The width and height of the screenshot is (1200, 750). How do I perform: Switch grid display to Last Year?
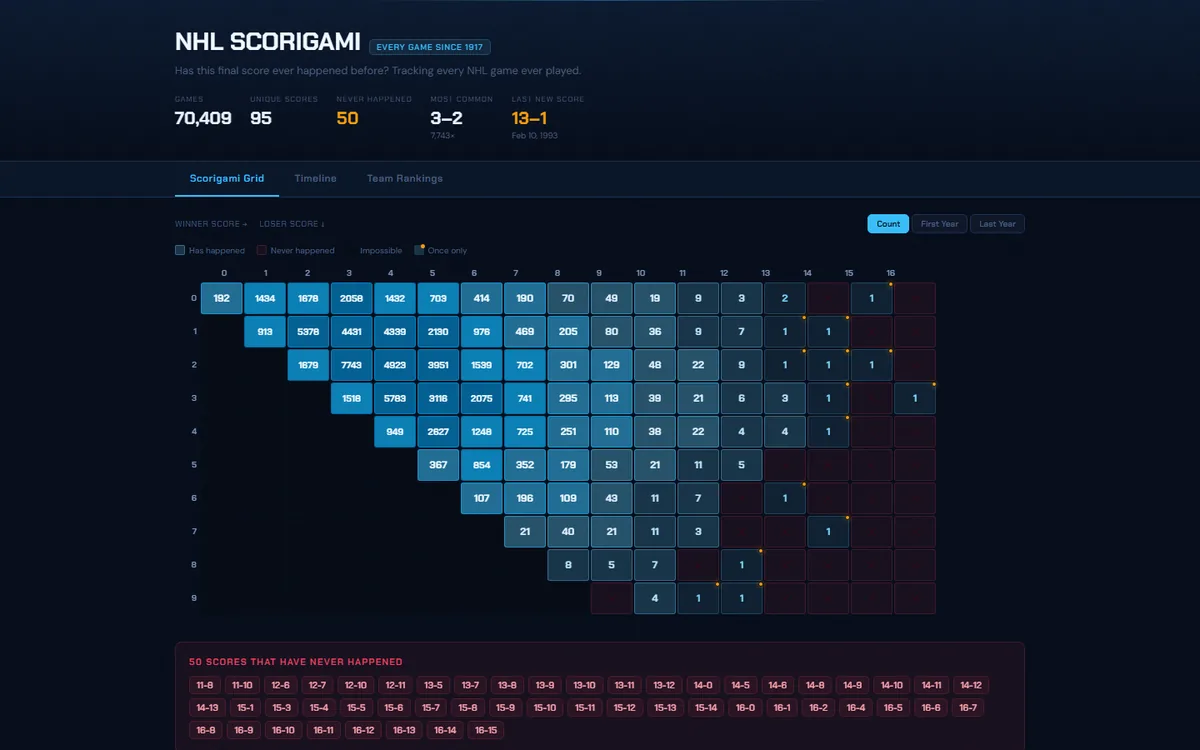click(997, 224)
